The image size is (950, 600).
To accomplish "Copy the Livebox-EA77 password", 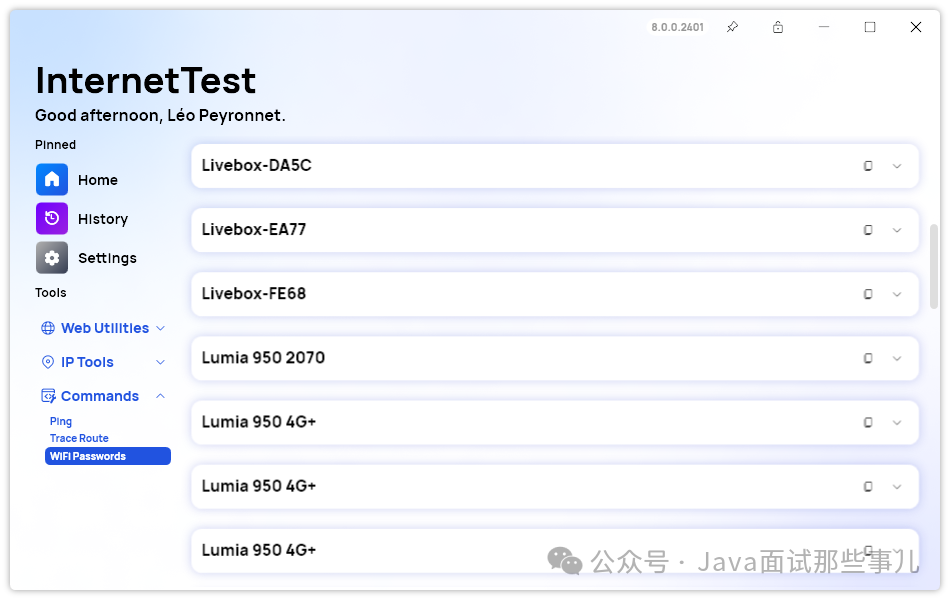I will point(868,230).
